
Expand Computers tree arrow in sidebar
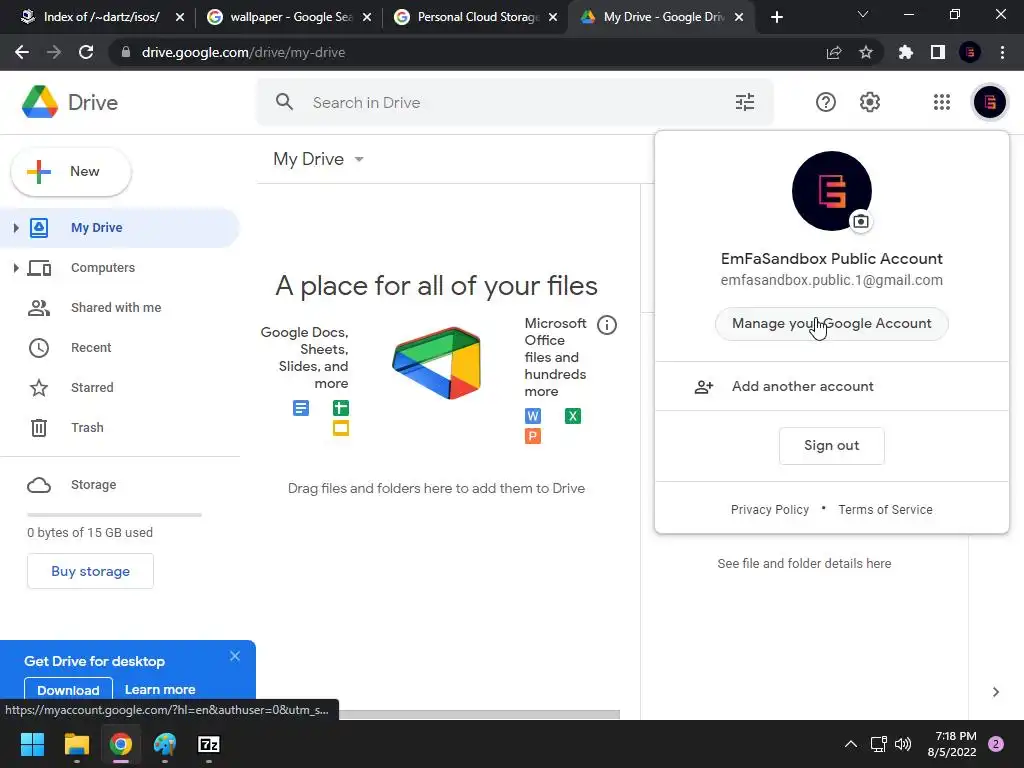[x=16, y=268]
